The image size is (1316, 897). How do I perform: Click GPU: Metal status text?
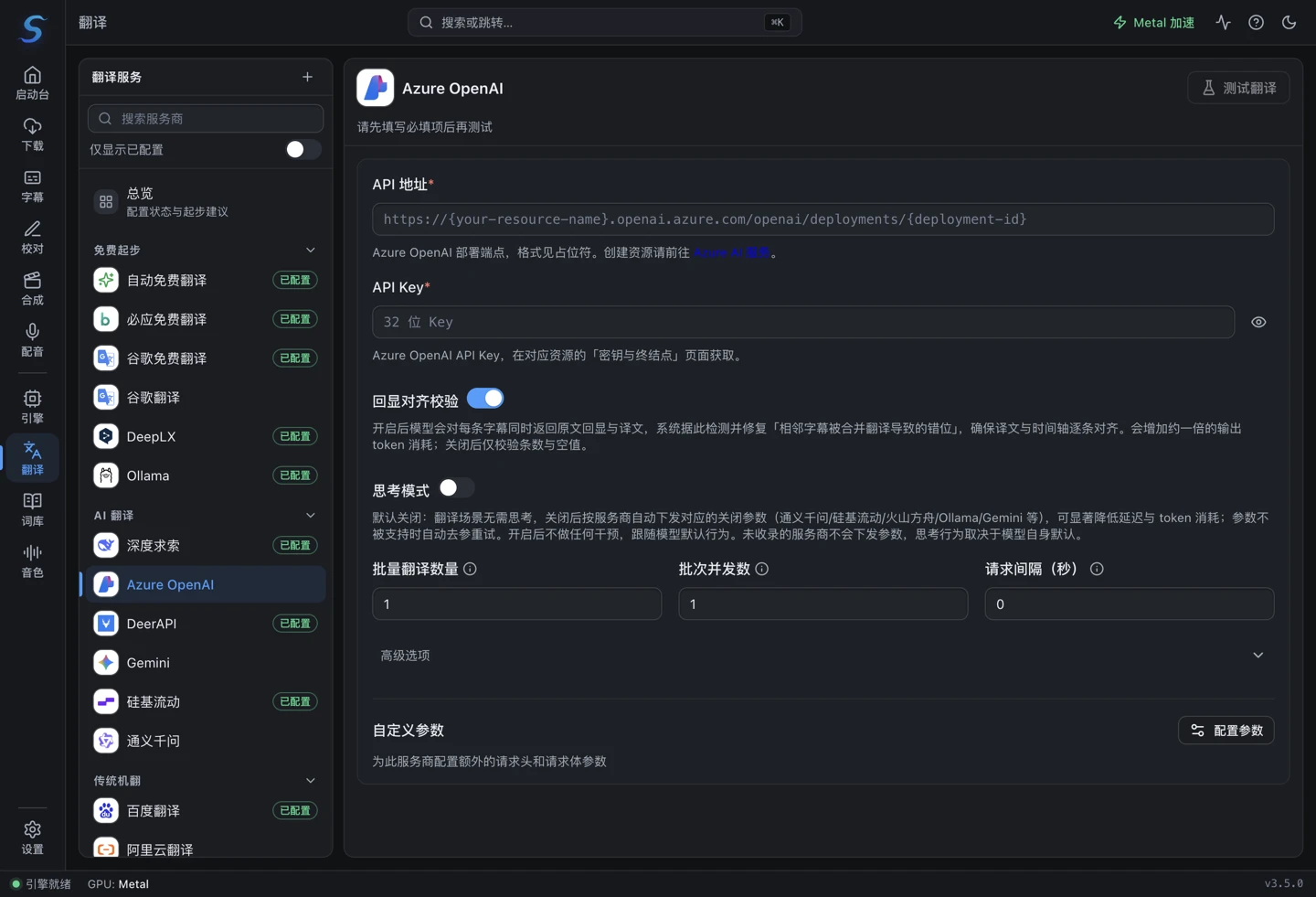(x=118, y=884)
